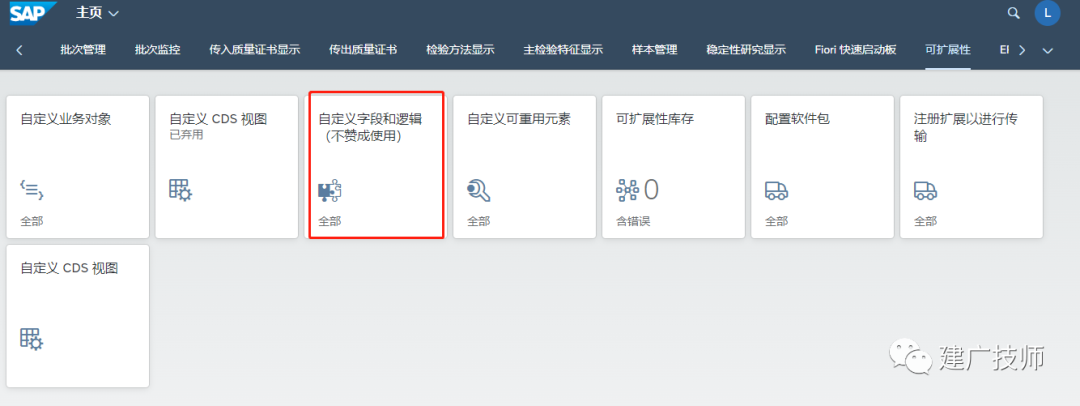Expand the 主页 dropdown menu
This screenshot has height=406, width=1080.
tap(97, 13)
